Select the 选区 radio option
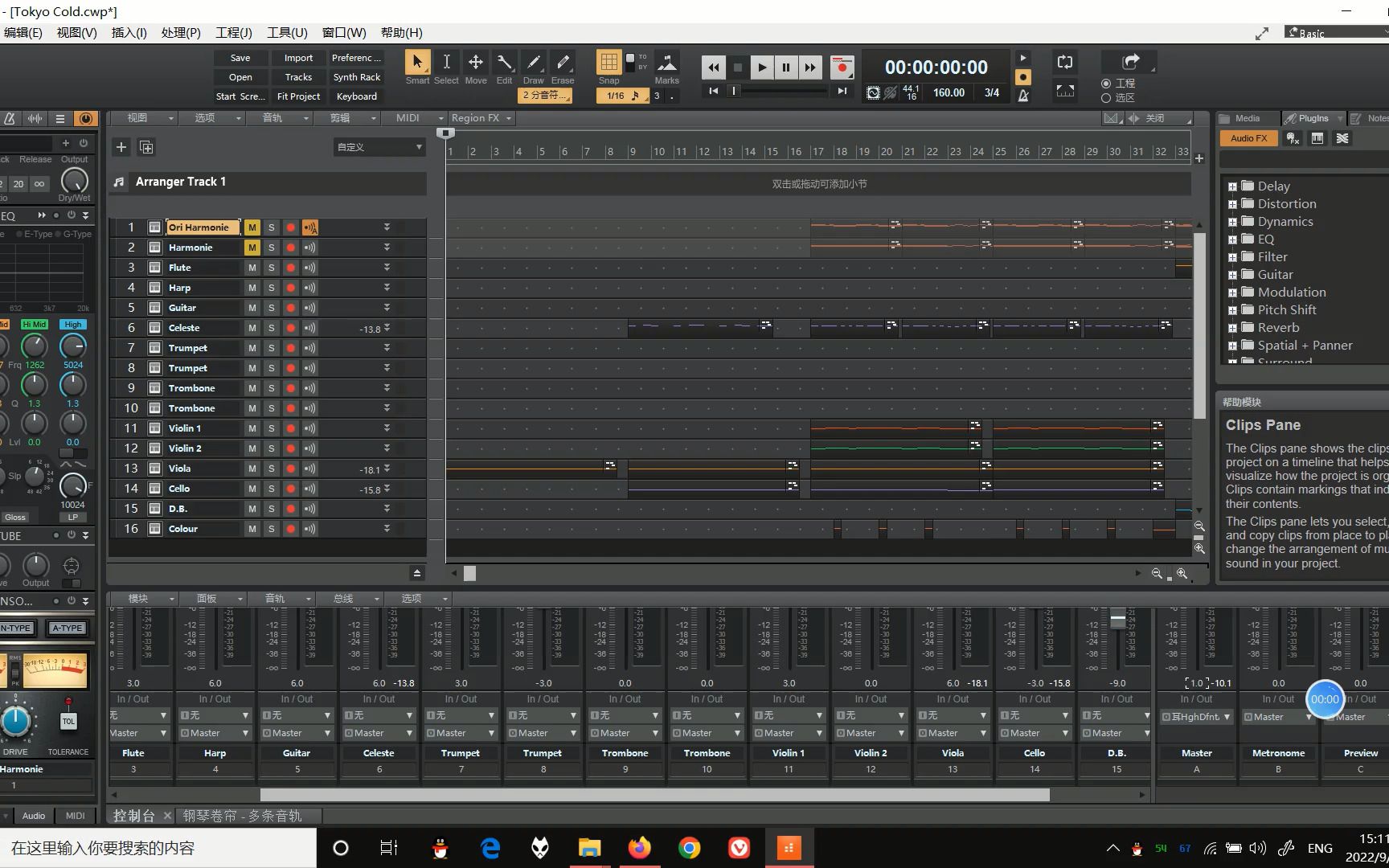This screenshot has width=1389, height=868. (1106, 98)
